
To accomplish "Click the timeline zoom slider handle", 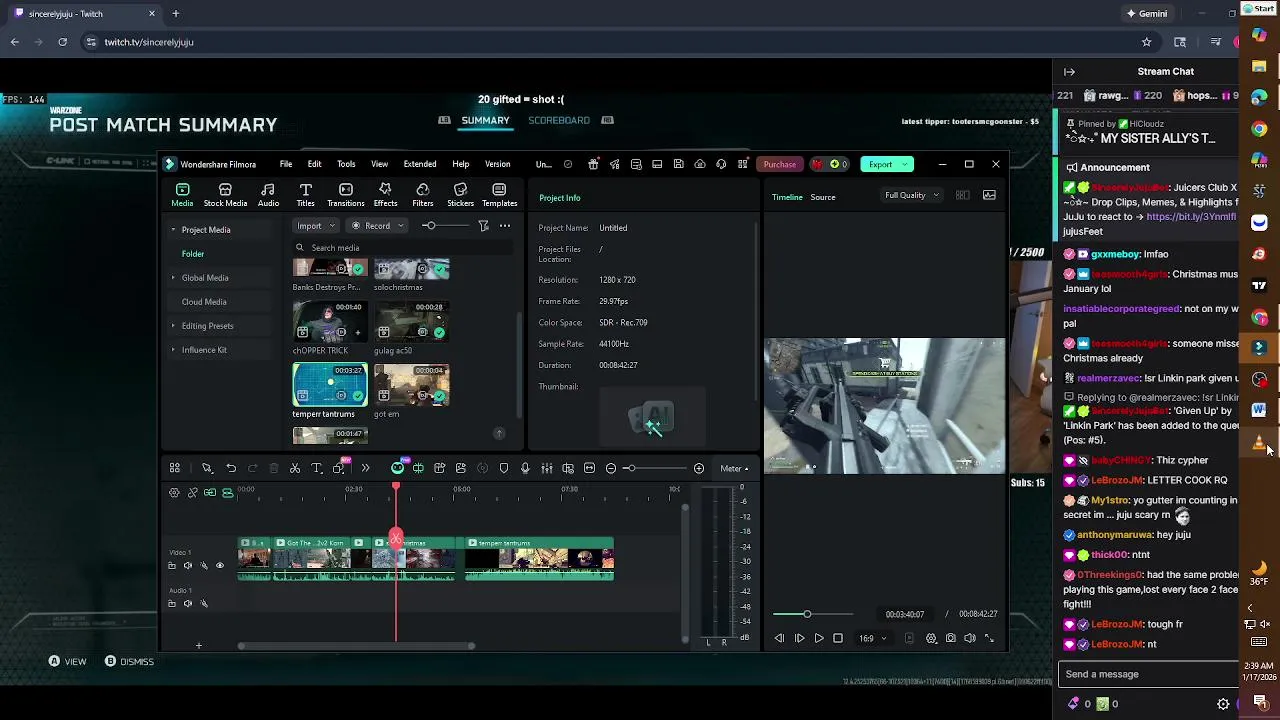I will 630,468.
